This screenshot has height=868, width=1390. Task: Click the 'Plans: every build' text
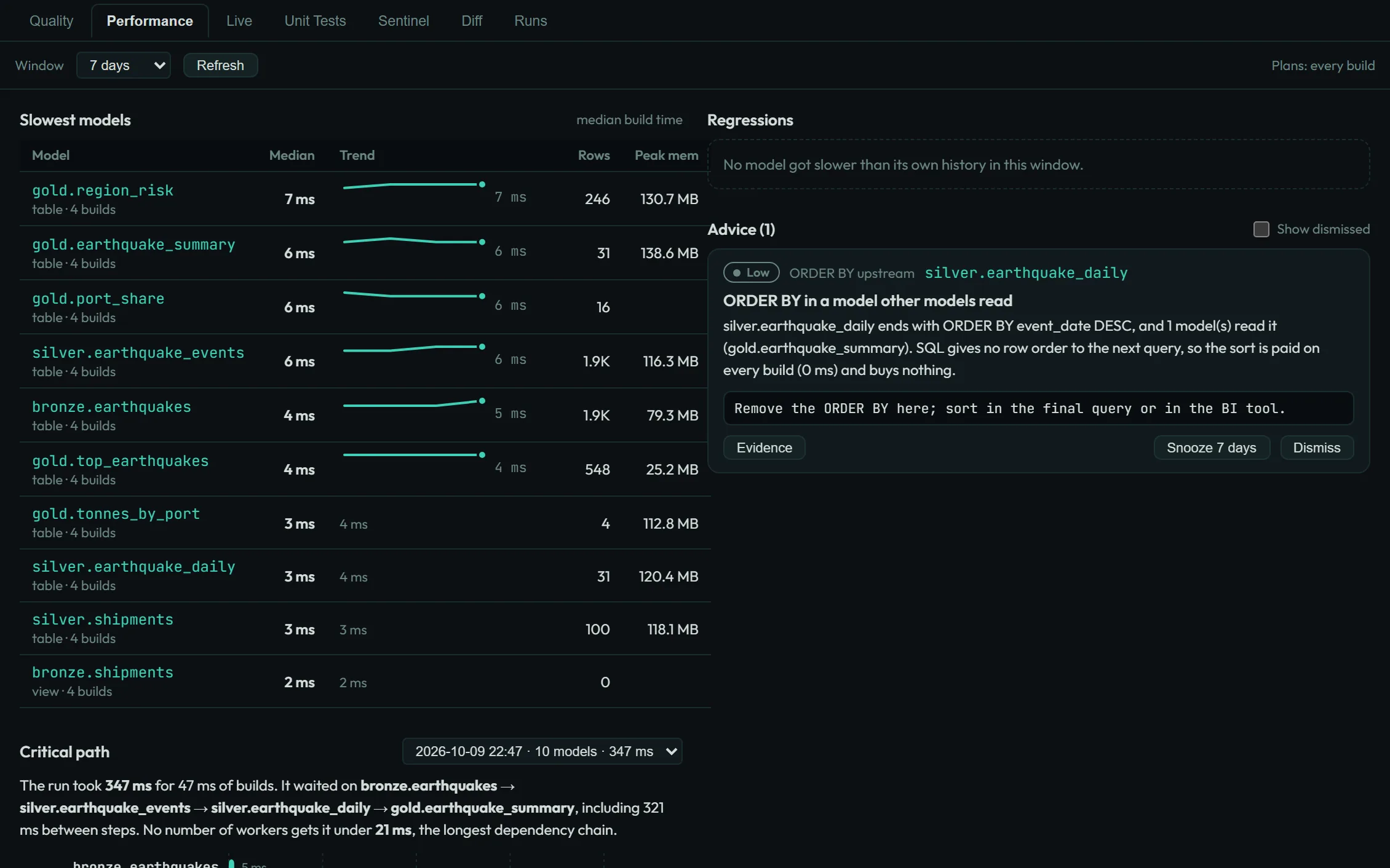click(x=1323, y=65)
